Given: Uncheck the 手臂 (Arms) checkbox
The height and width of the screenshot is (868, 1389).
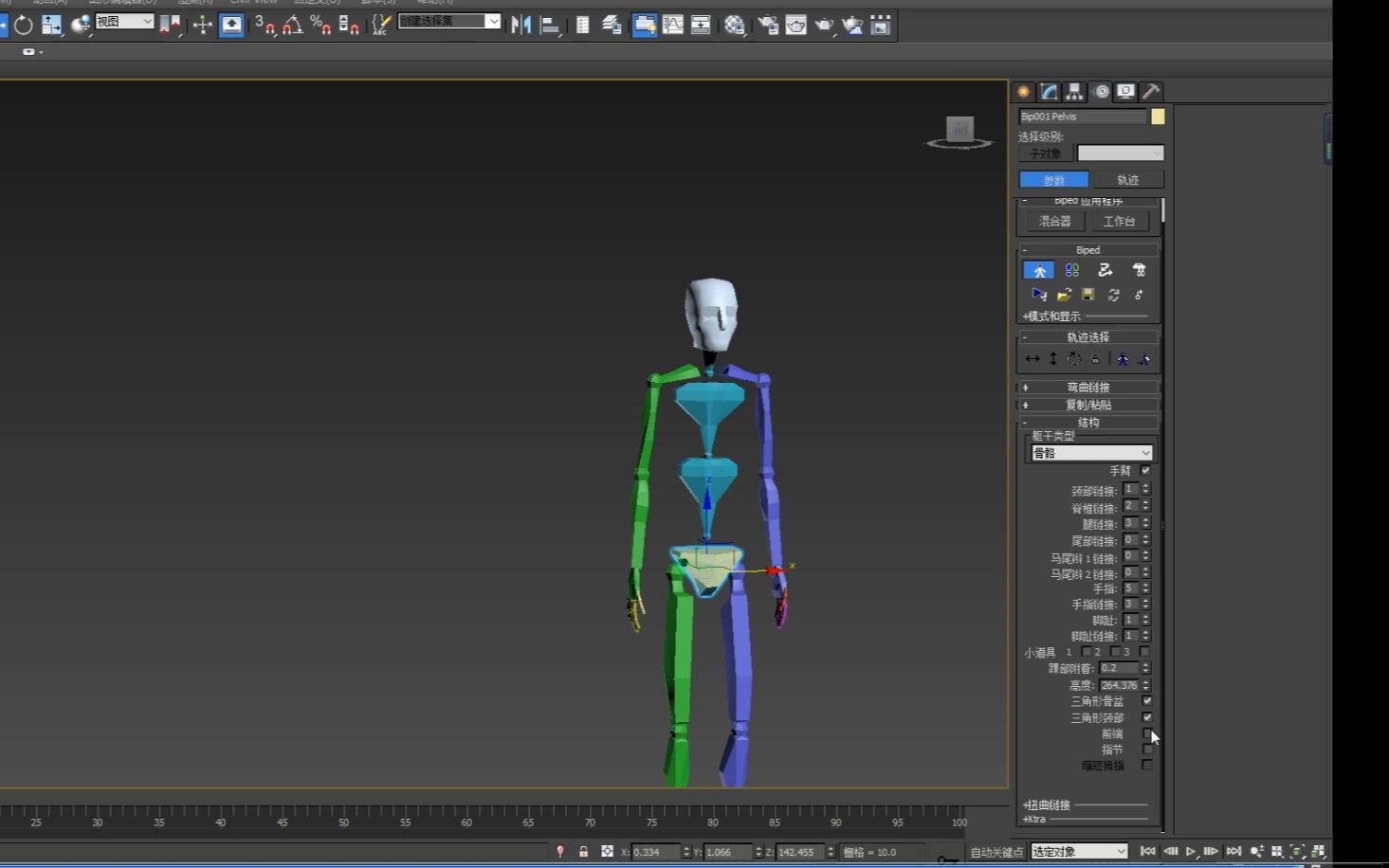Looking at the screenshot, I should click(x=1145, y=471).
